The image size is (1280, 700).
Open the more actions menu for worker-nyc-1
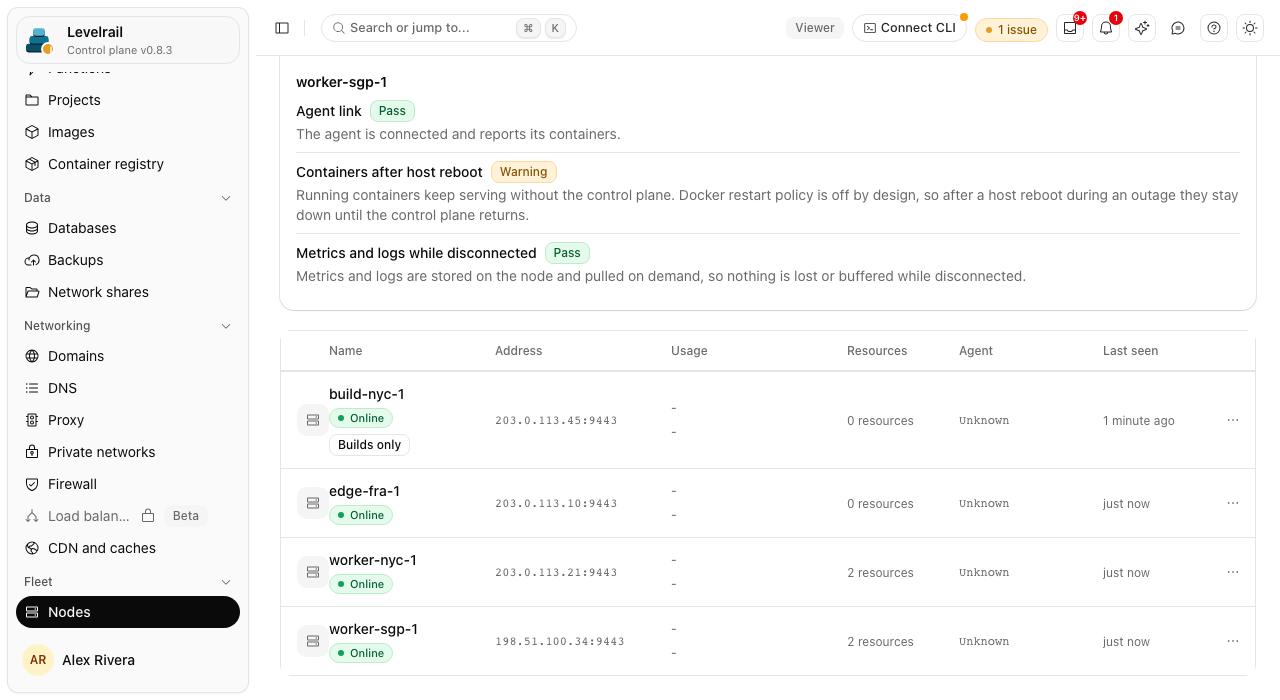point(1233,572)
